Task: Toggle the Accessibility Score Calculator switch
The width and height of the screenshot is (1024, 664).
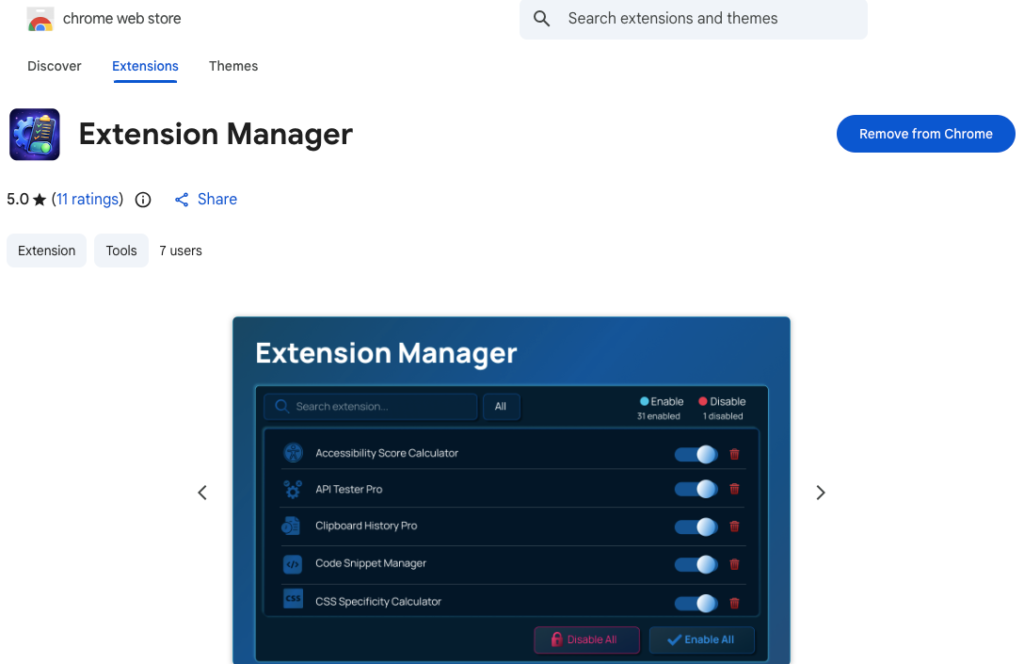Action: [x=696, y=454]
